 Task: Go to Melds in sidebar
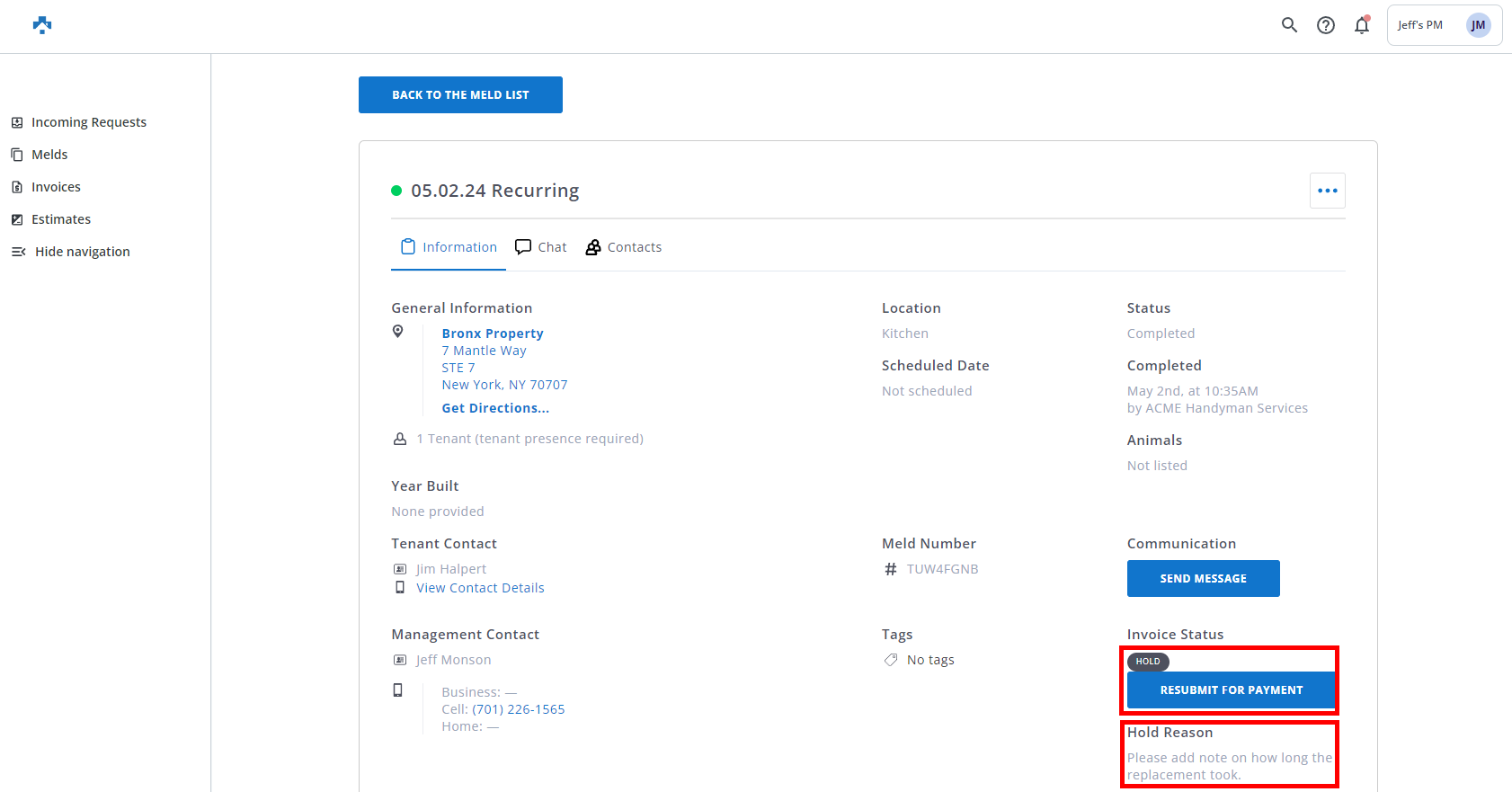tap(49, 155)
